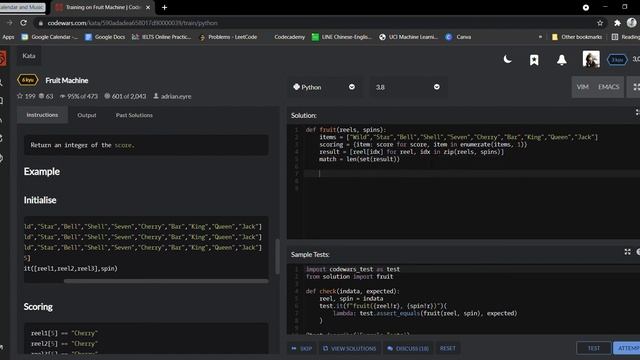Click the Fruit Machine kata title
Viewport: 640px width, 360px height.
(67, 80)
